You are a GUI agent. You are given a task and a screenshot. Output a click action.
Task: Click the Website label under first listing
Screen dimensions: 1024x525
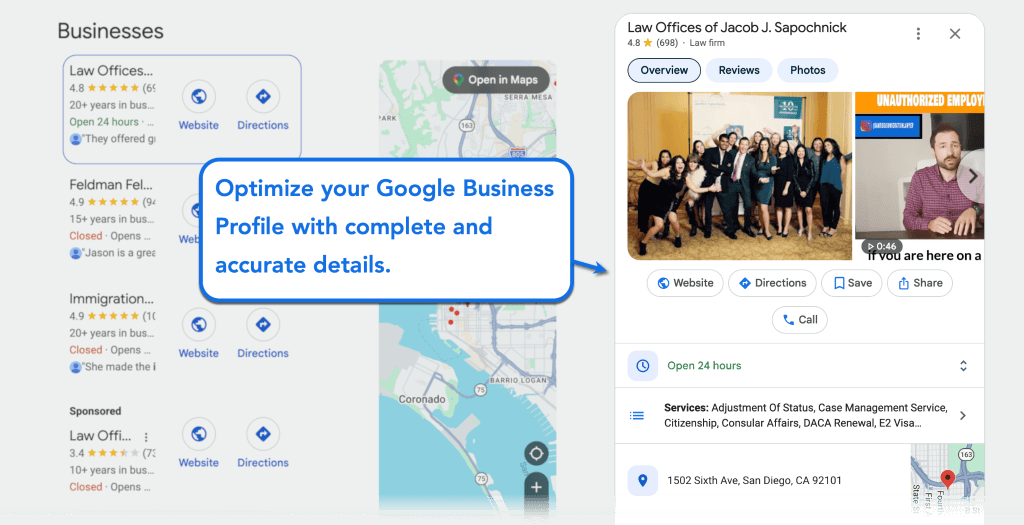click(x=199, y=125)
